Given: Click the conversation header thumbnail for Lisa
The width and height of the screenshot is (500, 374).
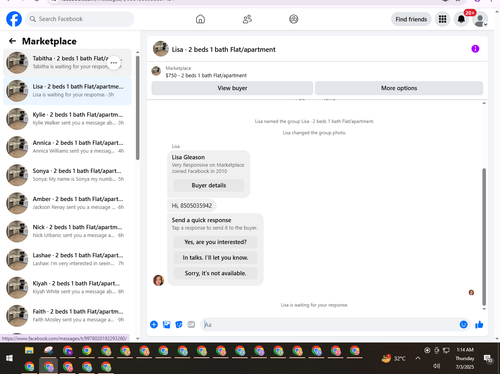Looking at the screenshot, I should click(161, 49).
